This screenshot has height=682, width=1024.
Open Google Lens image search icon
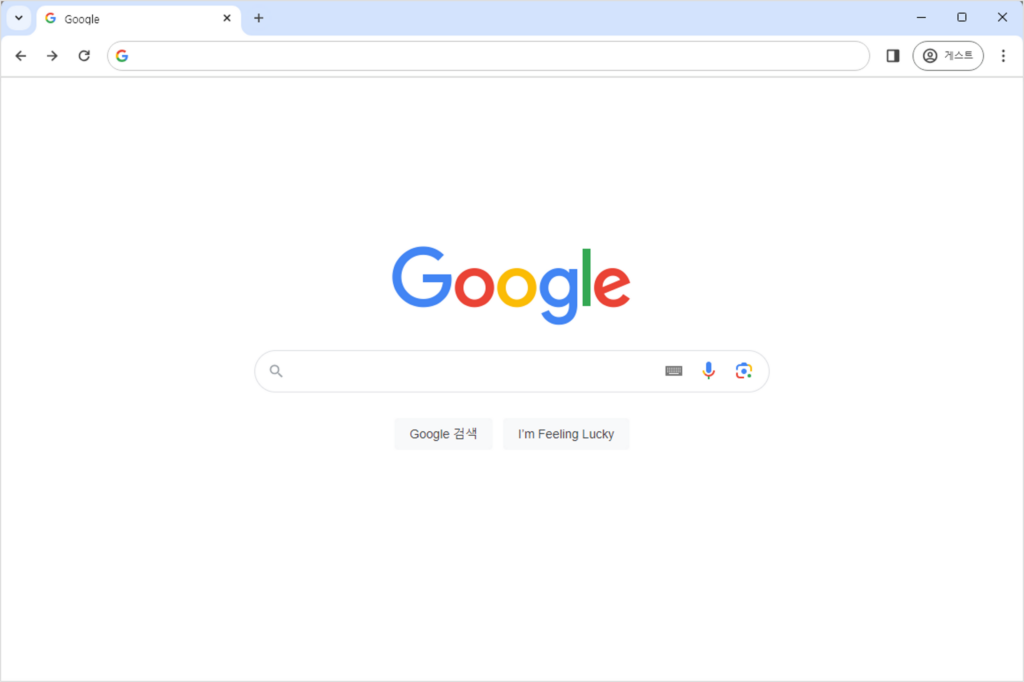point(743,371)
